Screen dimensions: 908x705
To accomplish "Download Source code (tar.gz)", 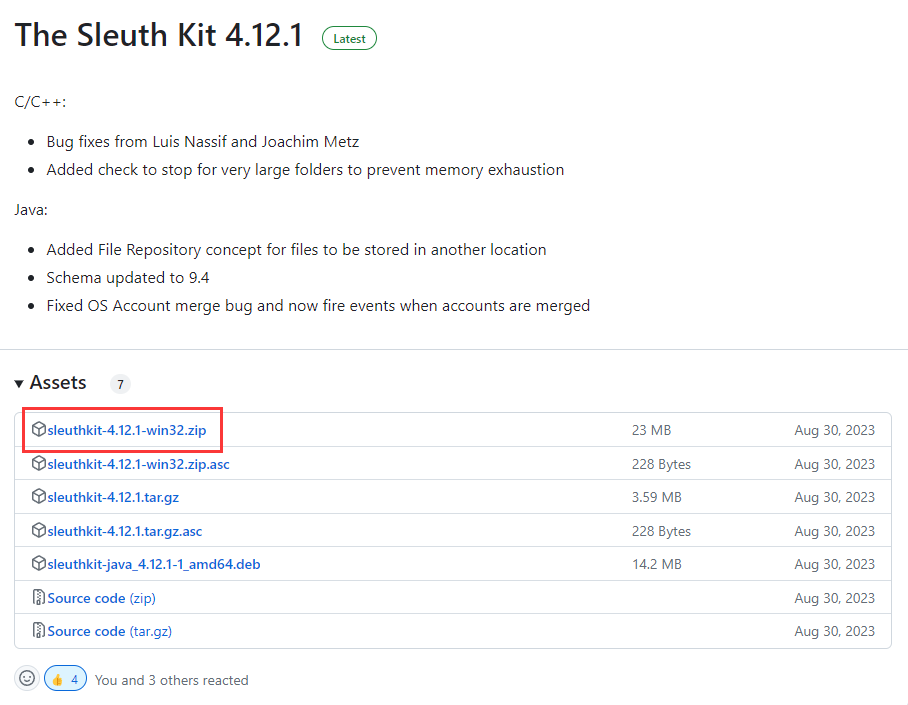I will pyautogui.click(x=109, y=631).
